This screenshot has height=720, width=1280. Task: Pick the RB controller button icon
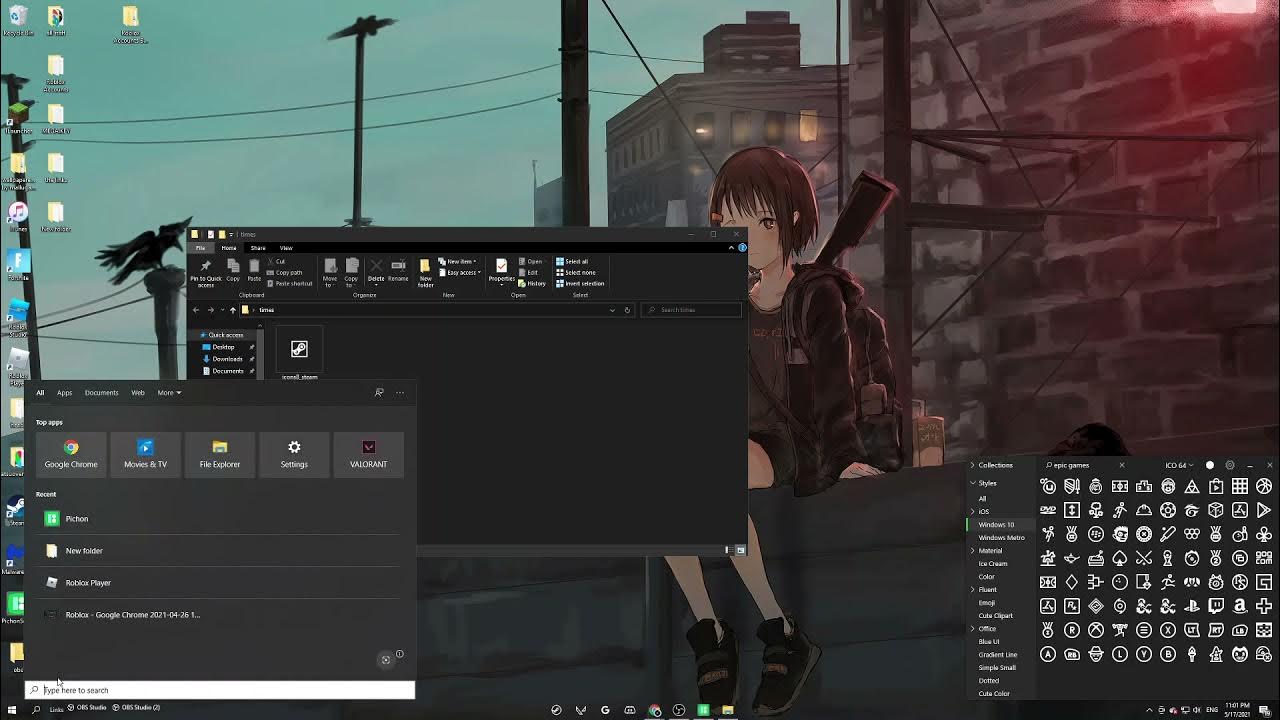(x=1072, y=654)
